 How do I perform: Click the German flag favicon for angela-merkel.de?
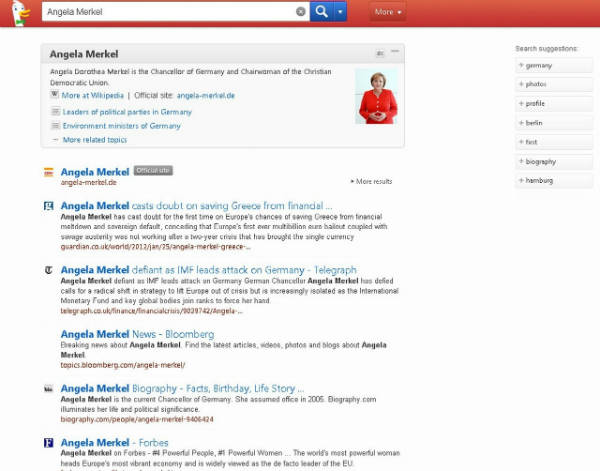pyautogui.click(x=48, y=172)
